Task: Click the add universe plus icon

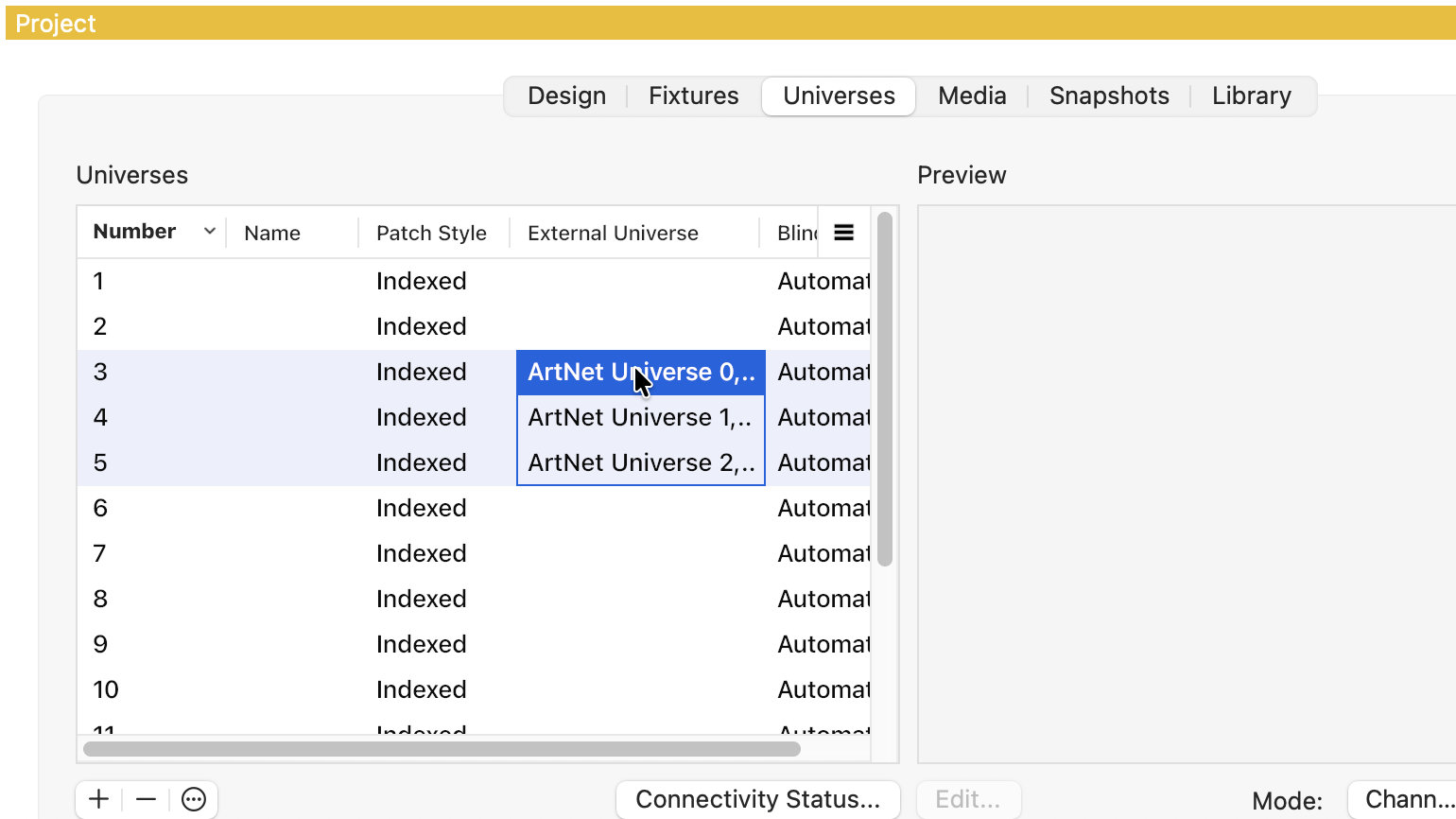Action: coord(99,799)
